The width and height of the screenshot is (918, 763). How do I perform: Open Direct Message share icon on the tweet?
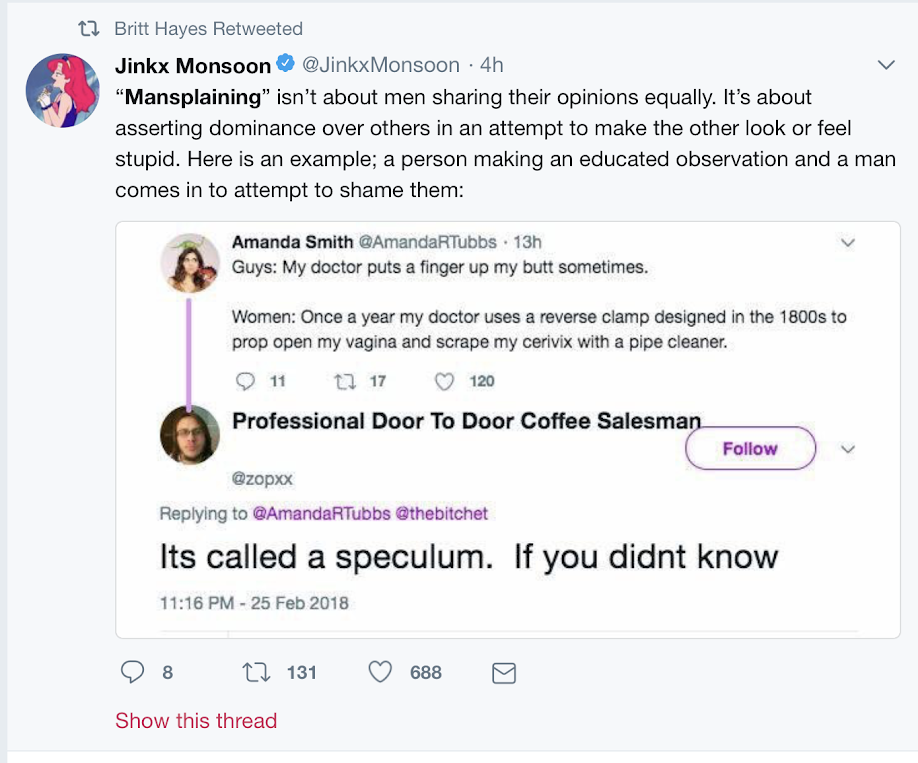click(506, 673)
